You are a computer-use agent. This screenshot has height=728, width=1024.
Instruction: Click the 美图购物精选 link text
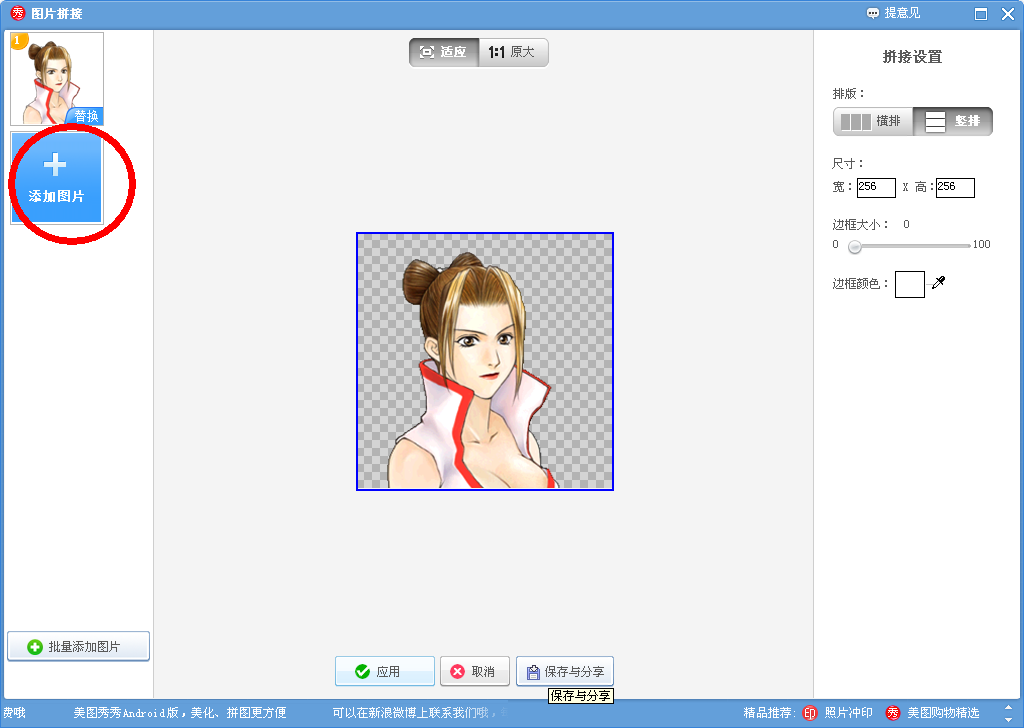coord(943,713)
